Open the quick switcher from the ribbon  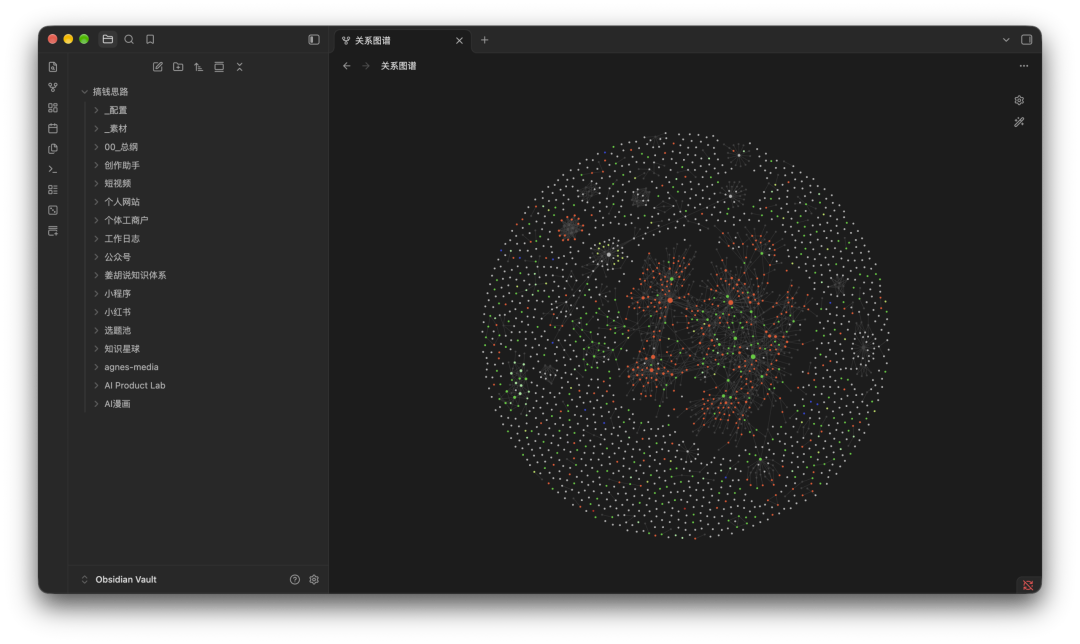pos(53,67)
